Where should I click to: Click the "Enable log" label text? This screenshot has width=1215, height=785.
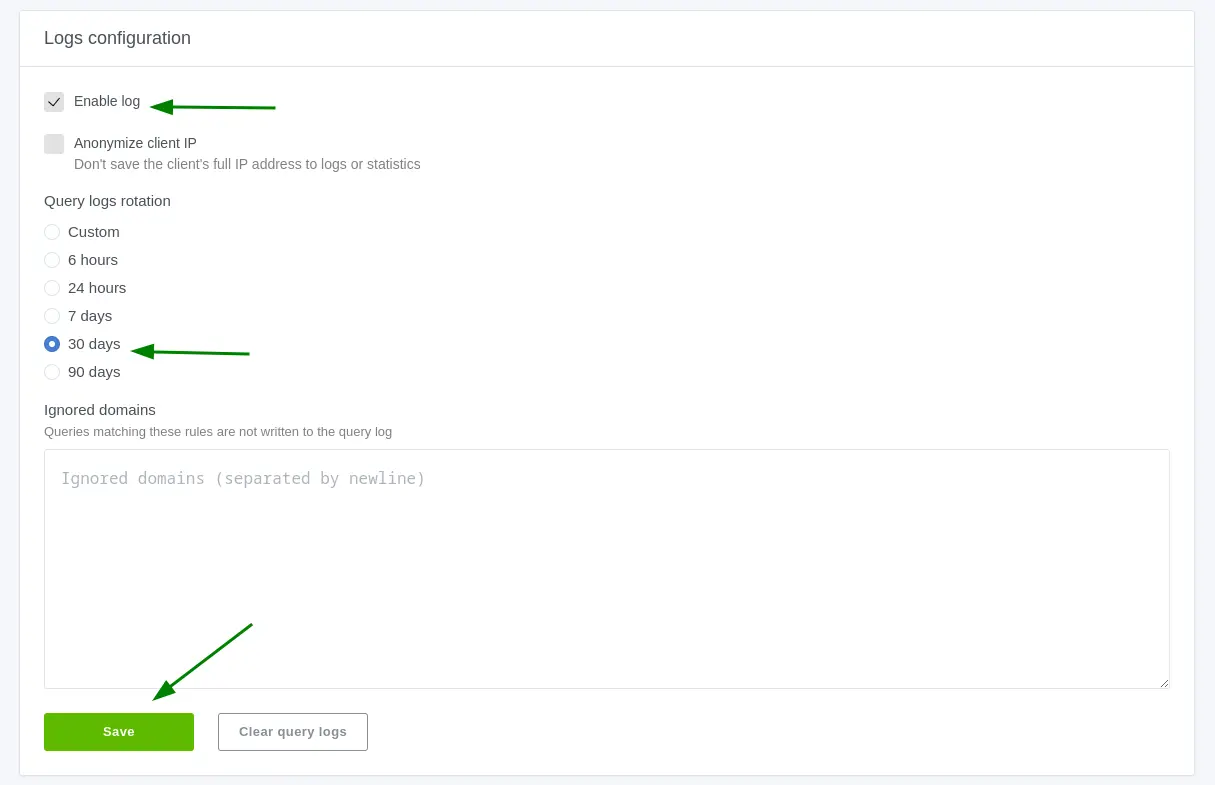[107, 102]
